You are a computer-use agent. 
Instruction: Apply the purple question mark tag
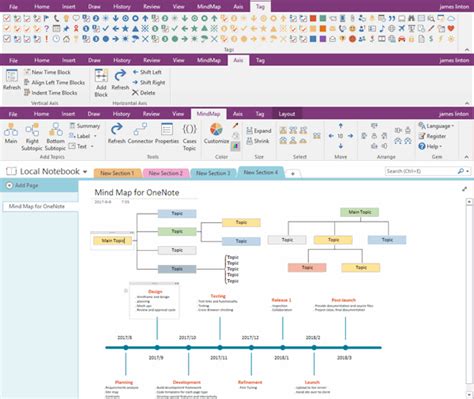(x=46, y=29)
